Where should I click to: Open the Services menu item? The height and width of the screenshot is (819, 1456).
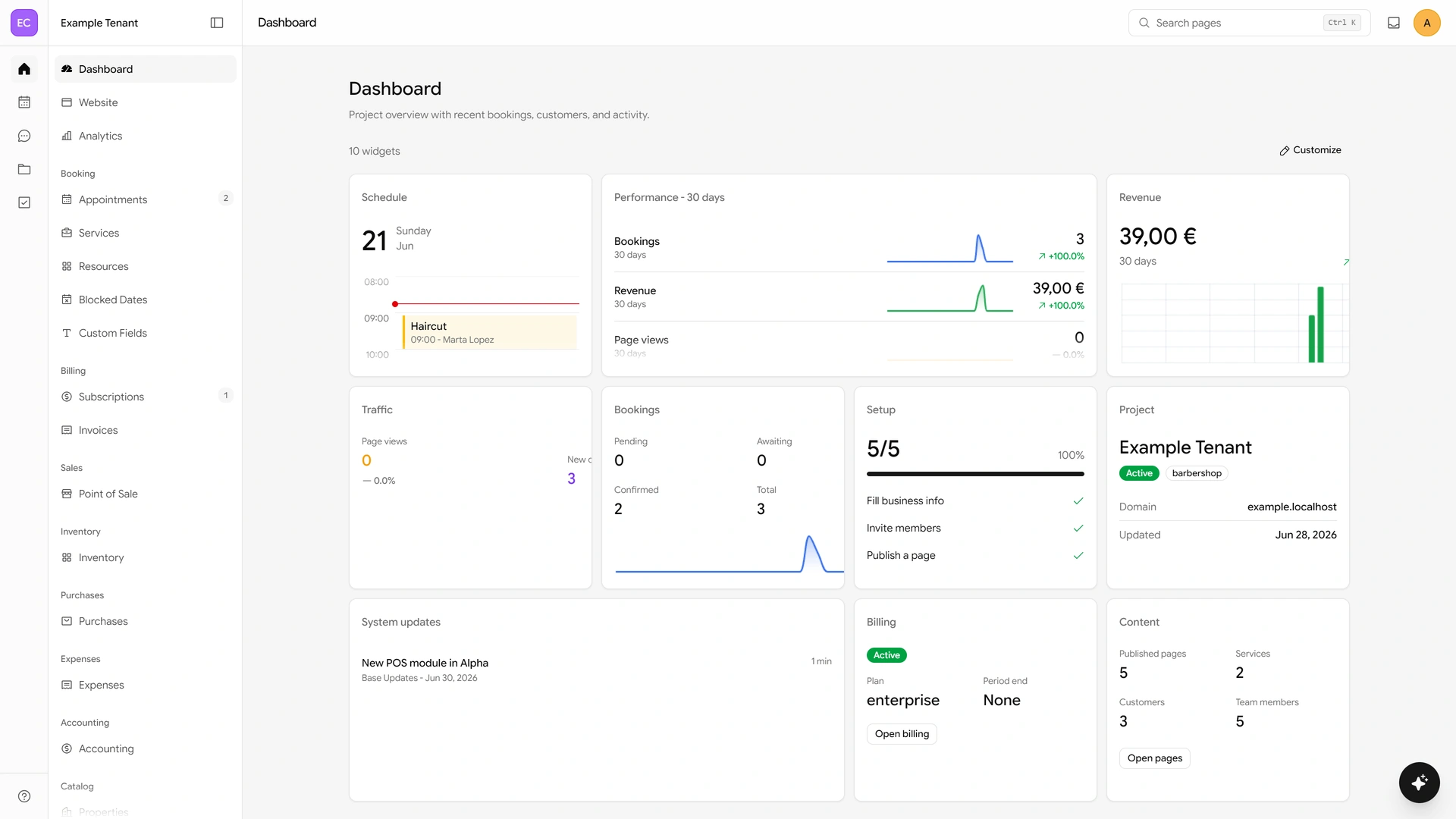point(146,233)
